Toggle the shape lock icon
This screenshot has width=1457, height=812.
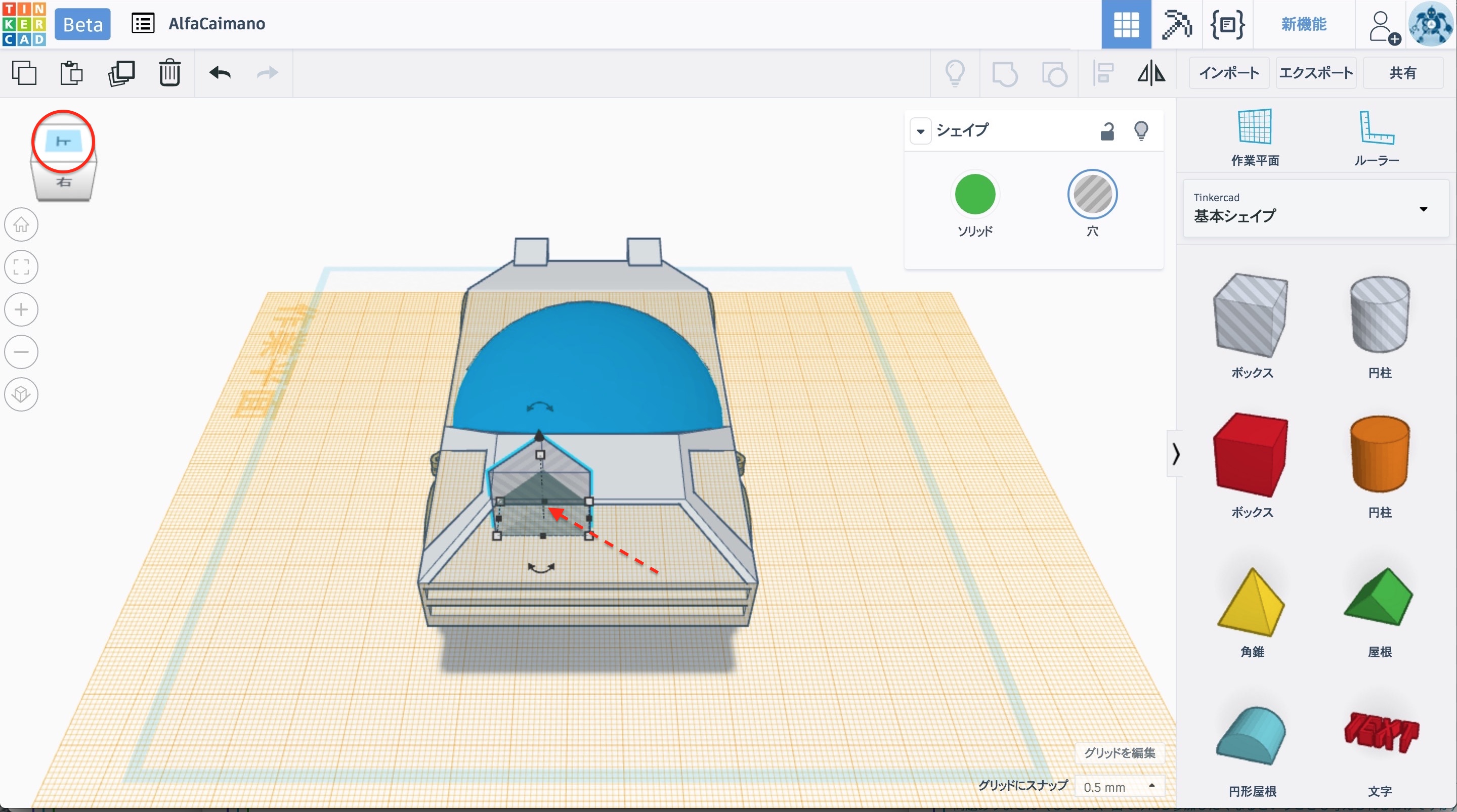[1107, 131]
